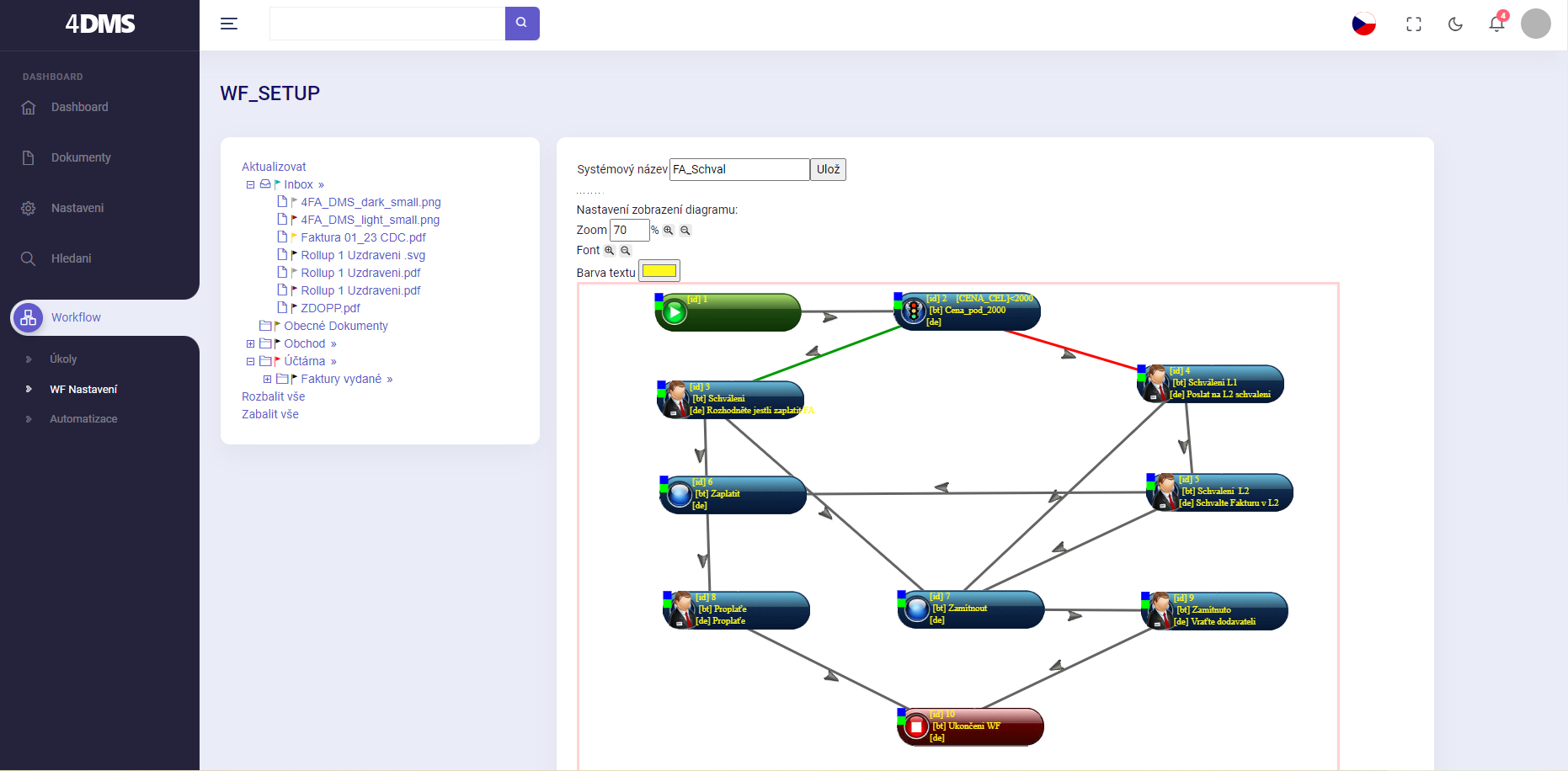
Task: Toggle sidebar with hamburger menu
Action: 229,24
